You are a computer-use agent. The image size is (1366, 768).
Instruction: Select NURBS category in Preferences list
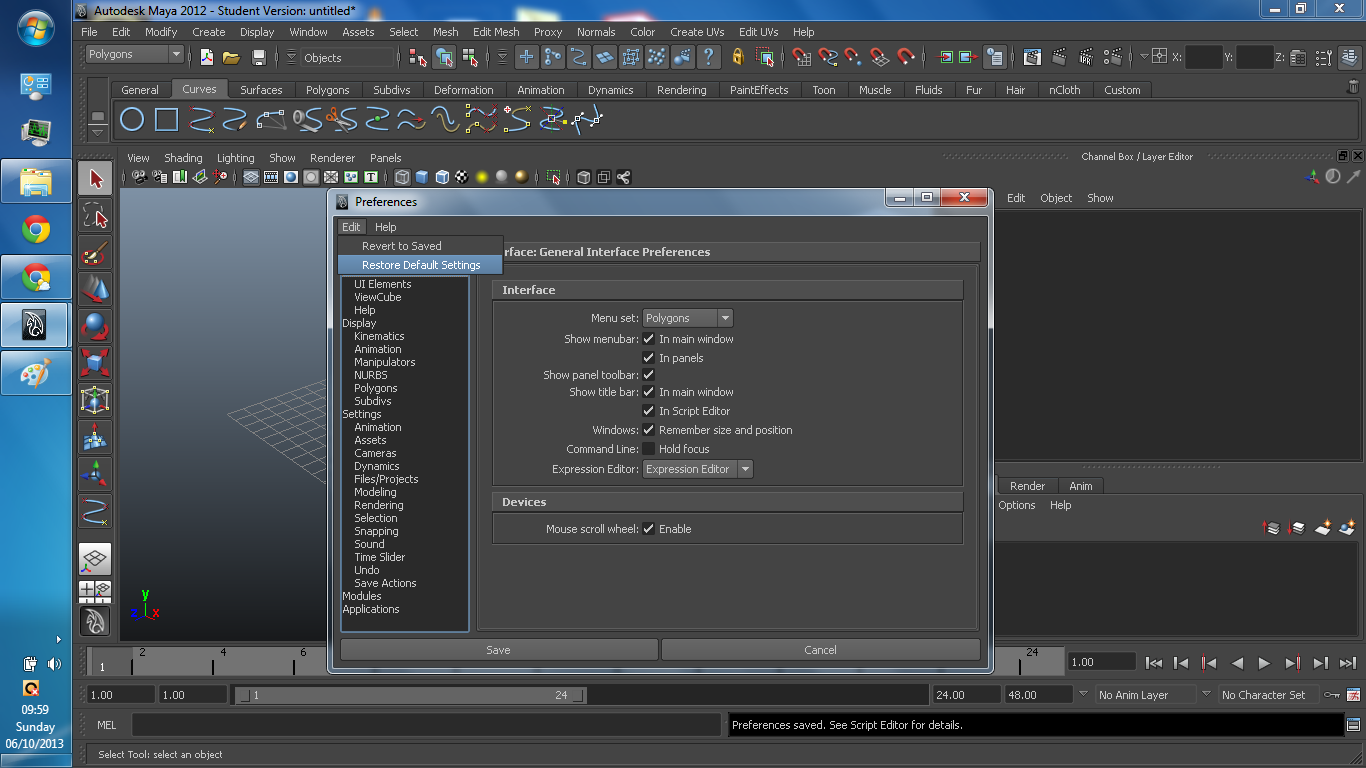[x=370, y=375]
